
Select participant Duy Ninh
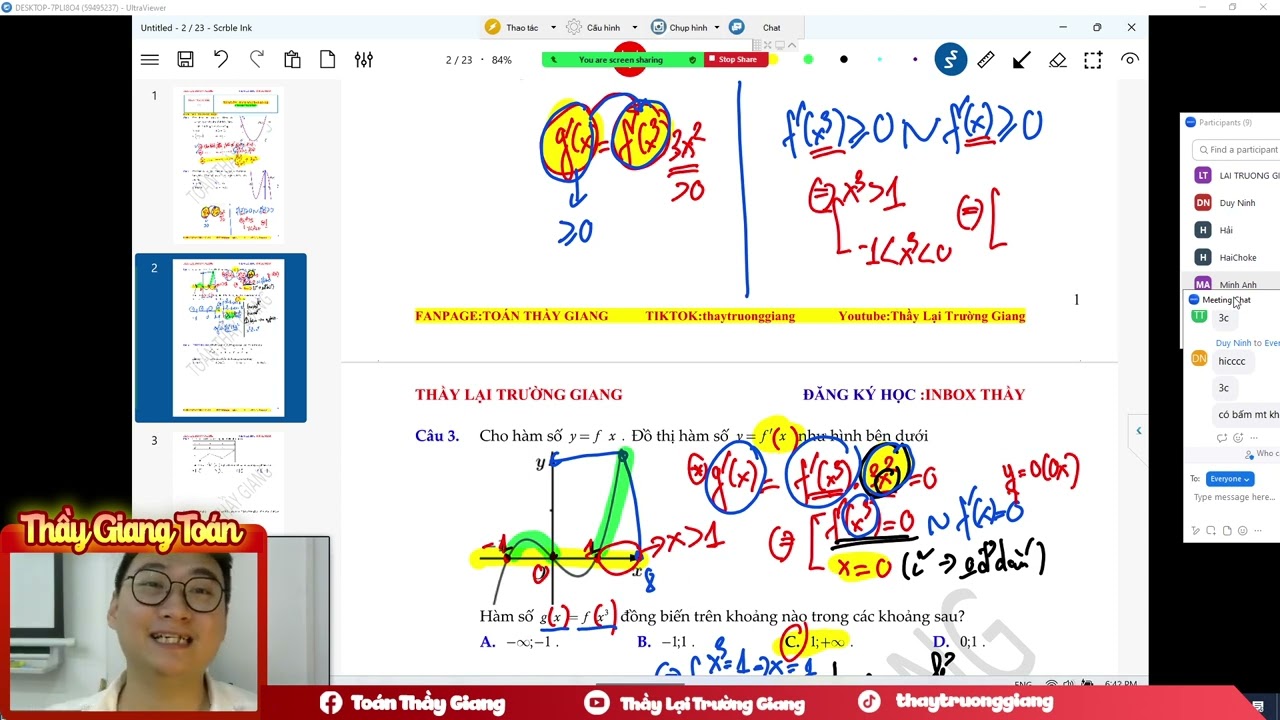[1237, 203]
